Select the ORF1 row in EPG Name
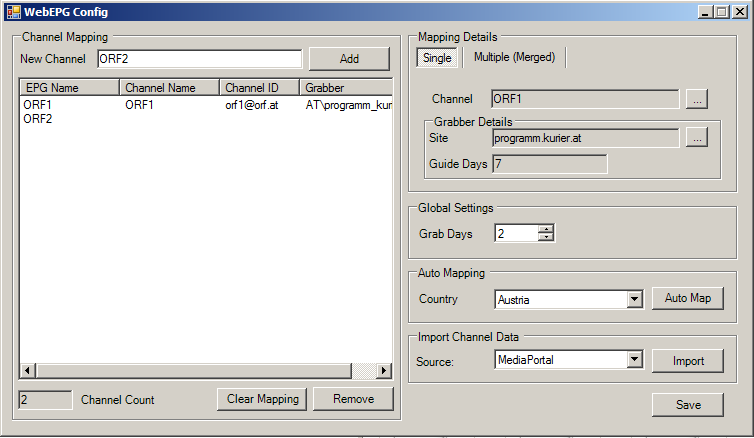754x438 pixels. click(38, 105)
